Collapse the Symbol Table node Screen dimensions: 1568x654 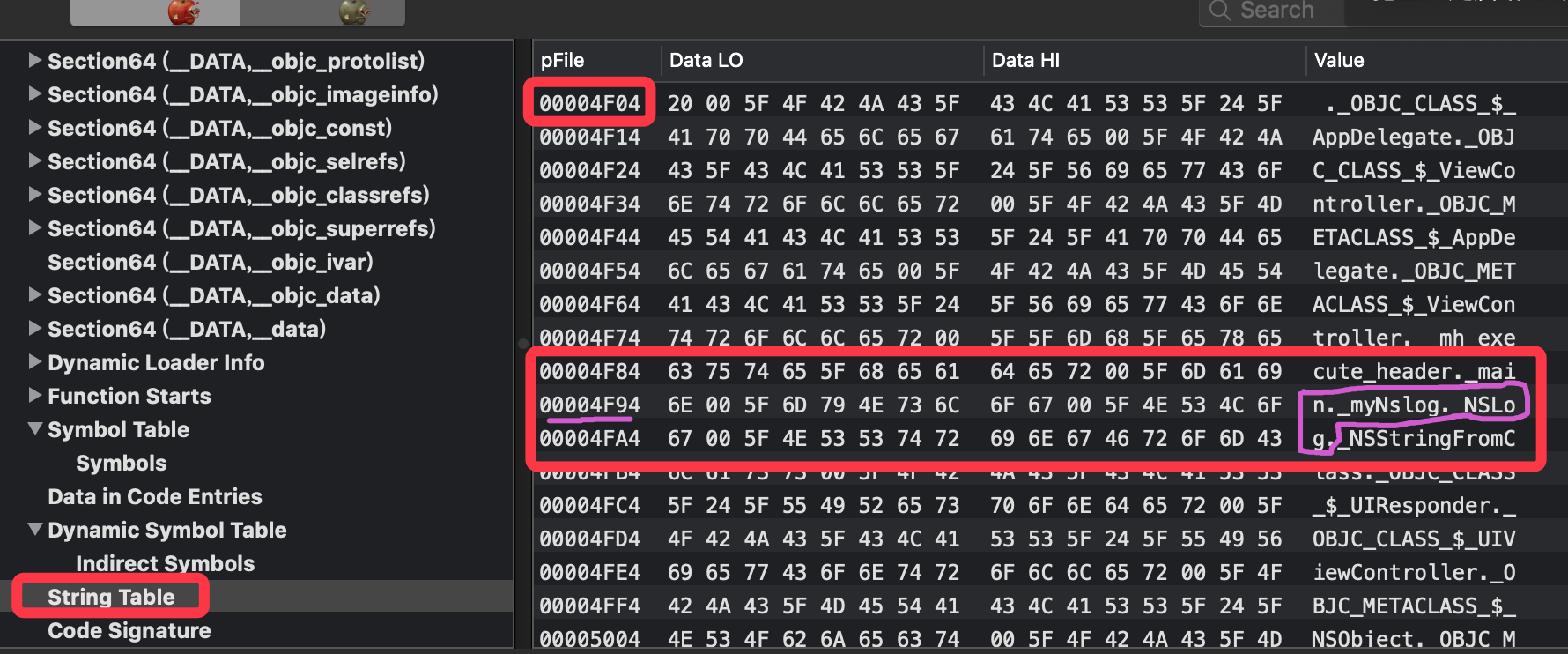[34, 429]
